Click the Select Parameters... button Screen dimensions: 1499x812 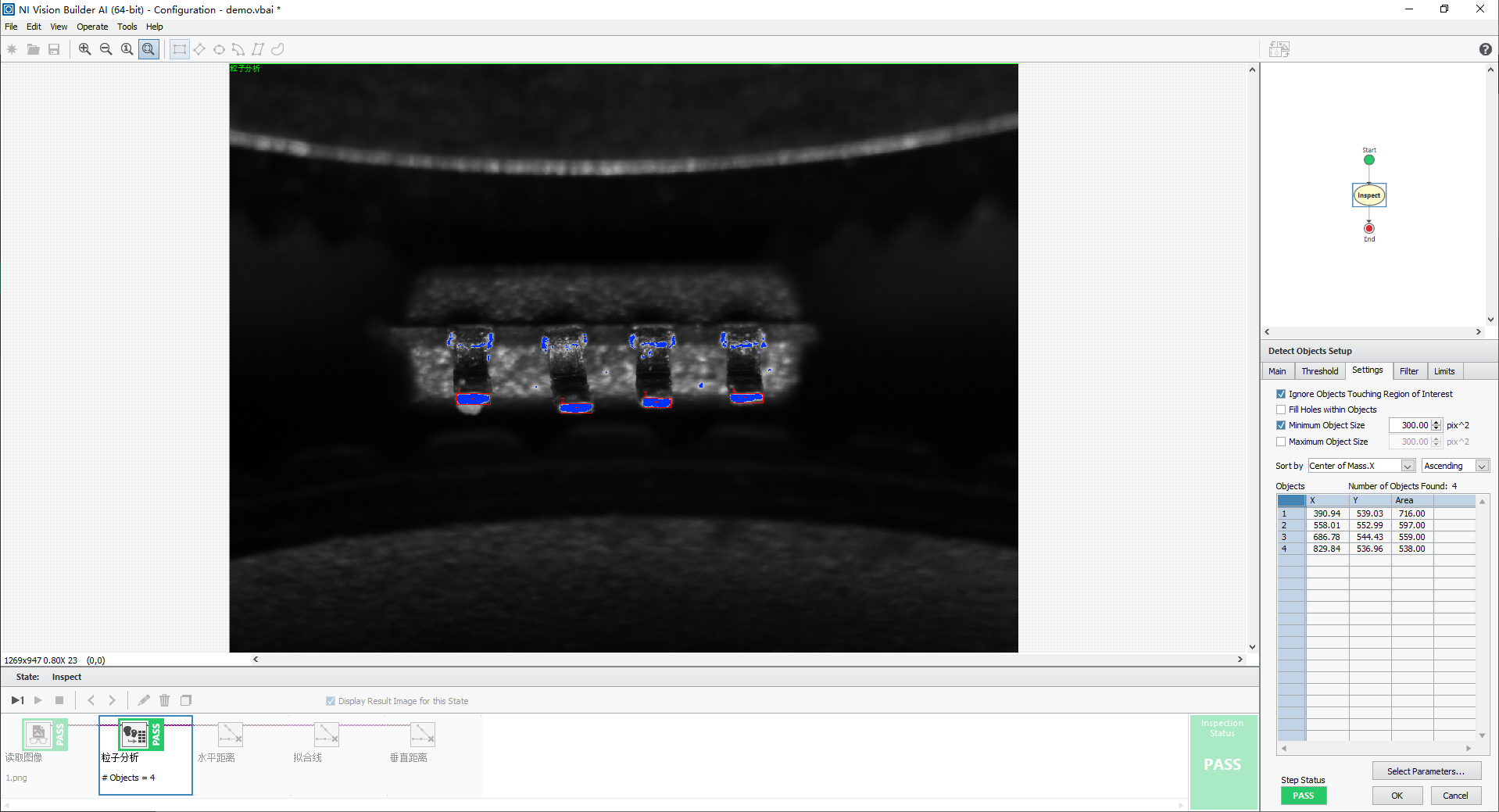[1426, 771]
